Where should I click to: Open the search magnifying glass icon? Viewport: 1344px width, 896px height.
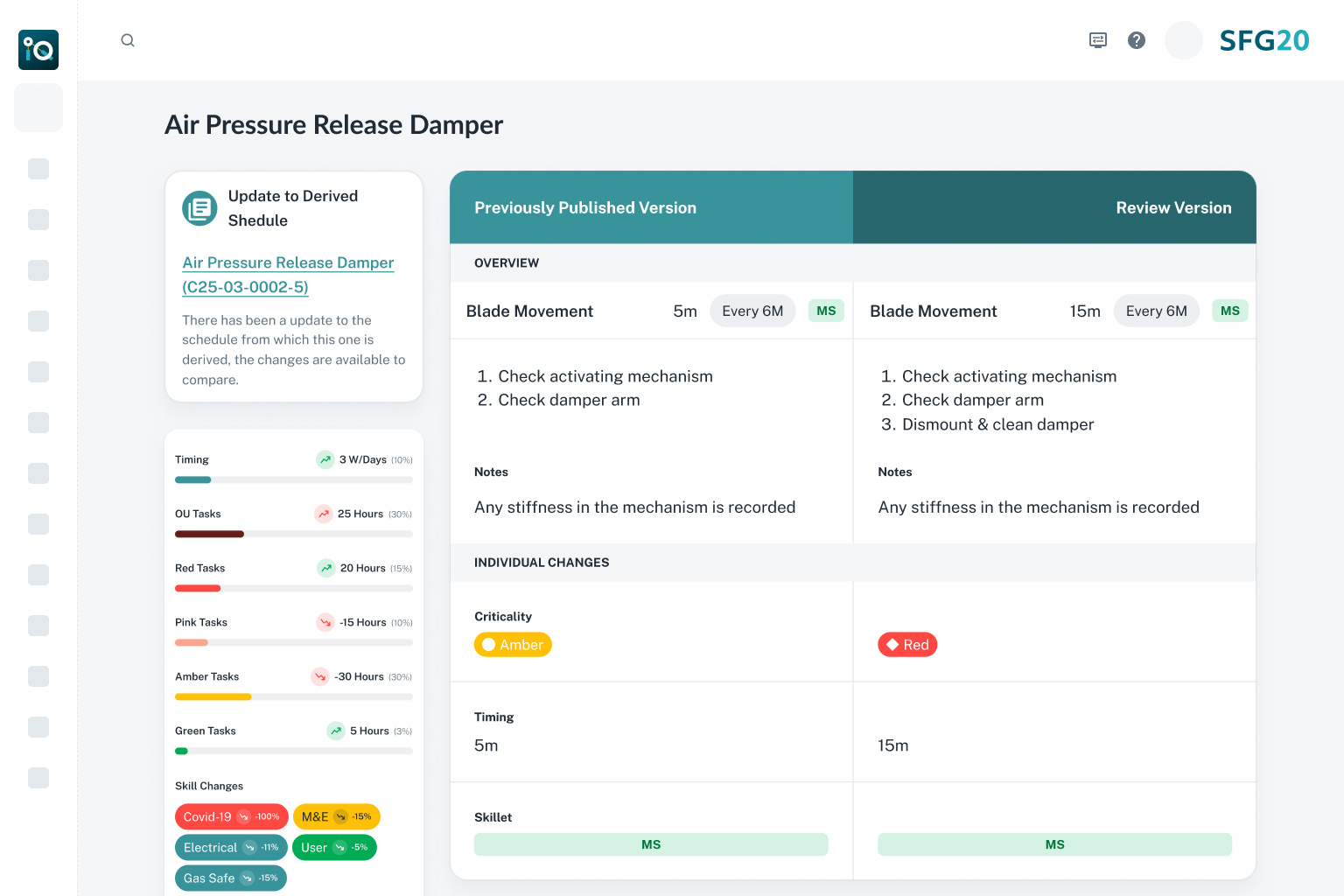tap(128, 40)
